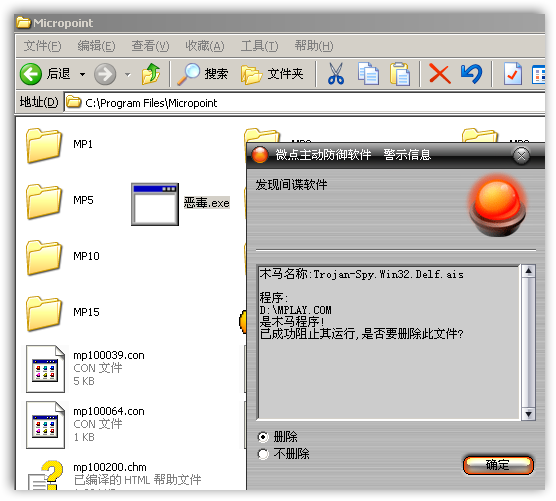
Task: Click the 恶毒.exe file name label
Action: [207, 203]
